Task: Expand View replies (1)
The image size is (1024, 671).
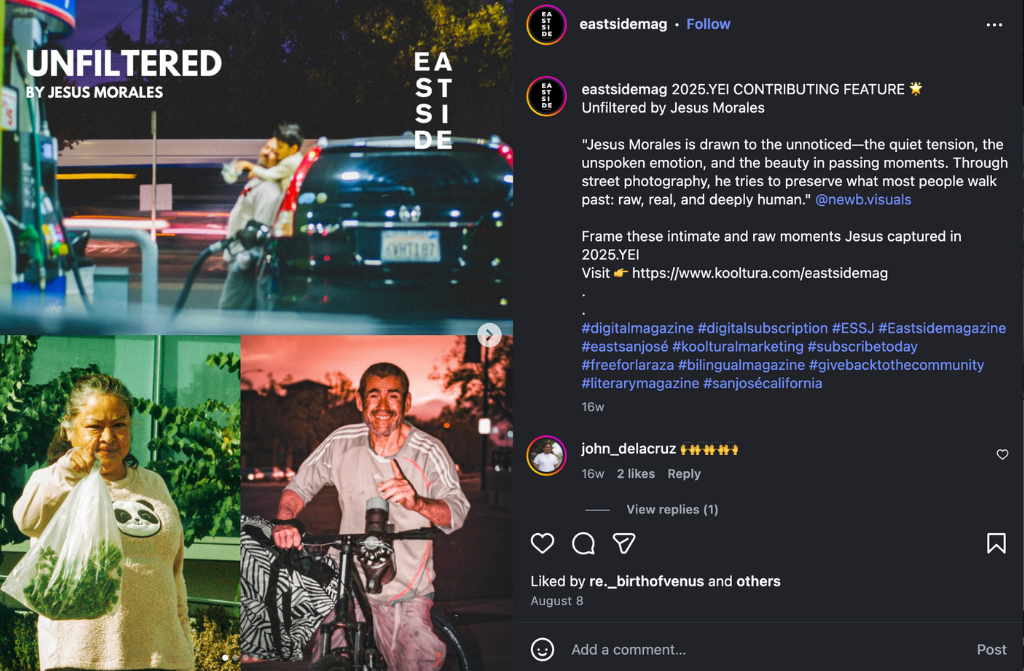Action: coord(672,509)
